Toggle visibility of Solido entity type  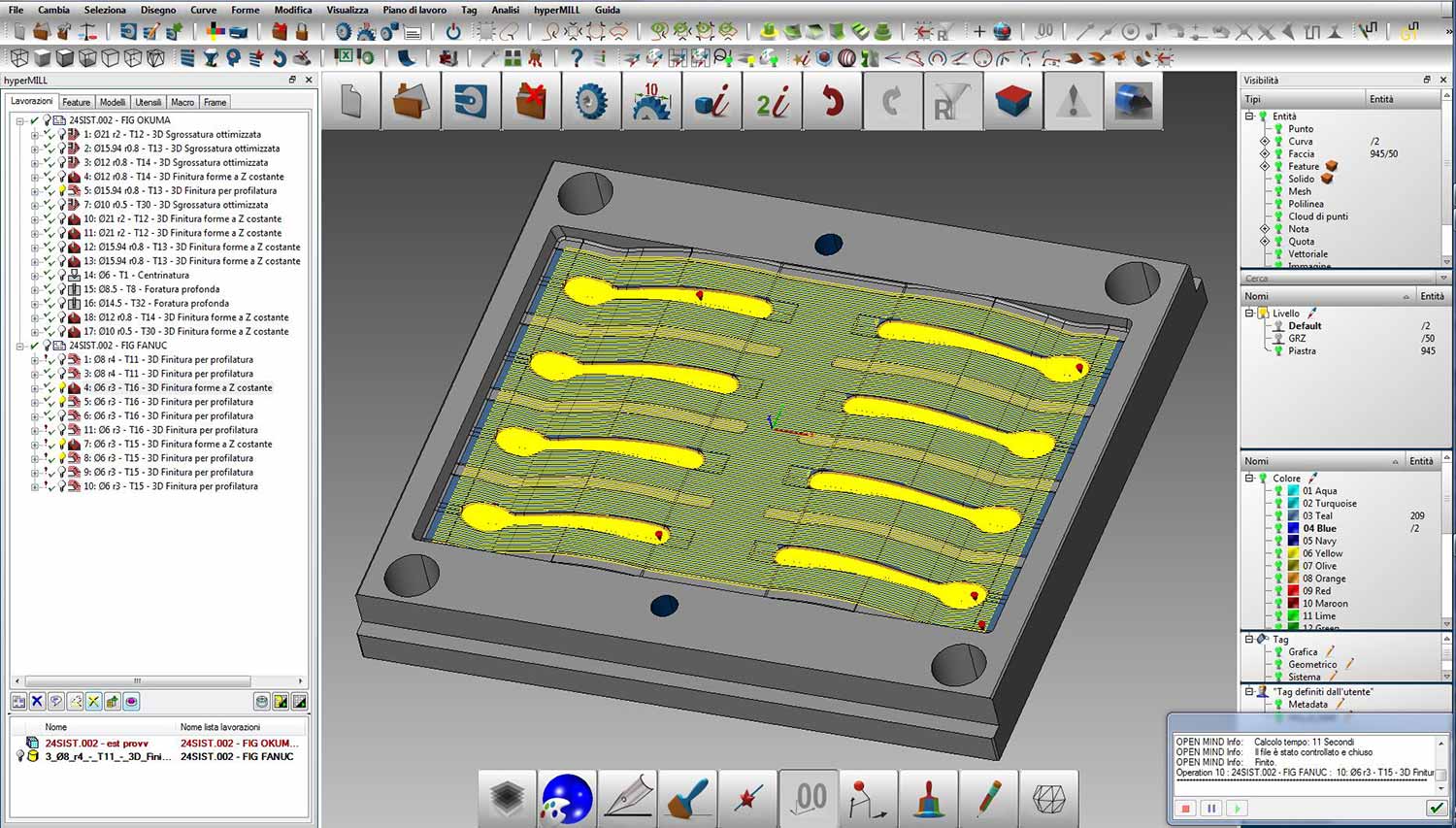click(x=1278, y=179)
